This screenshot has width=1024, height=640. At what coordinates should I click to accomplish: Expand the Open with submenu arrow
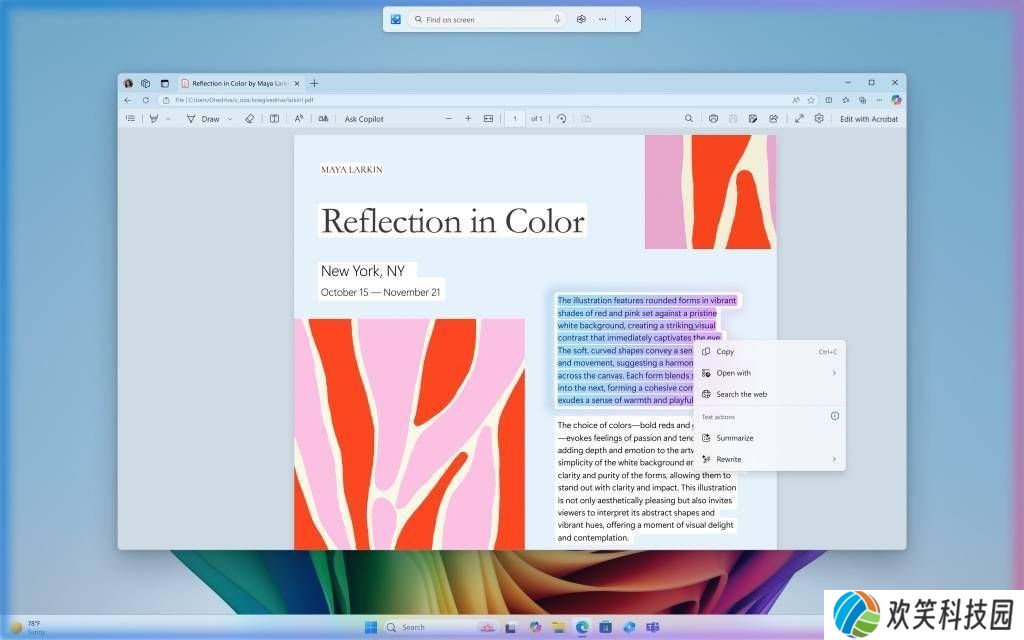pyautogui.click(x=834, y=373)
